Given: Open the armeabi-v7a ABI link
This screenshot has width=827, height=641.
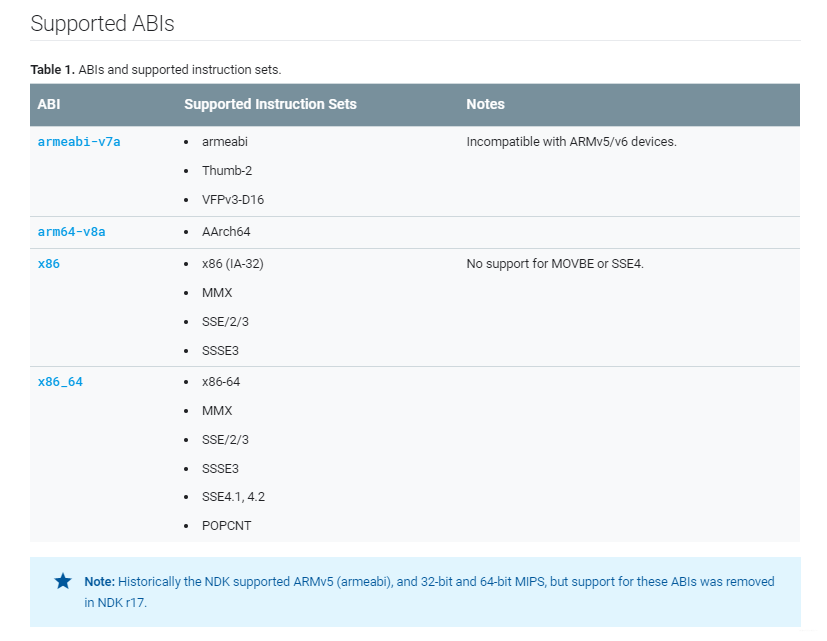Looking at the screenshot, I should pyautogui.click(x=79, y=141).
